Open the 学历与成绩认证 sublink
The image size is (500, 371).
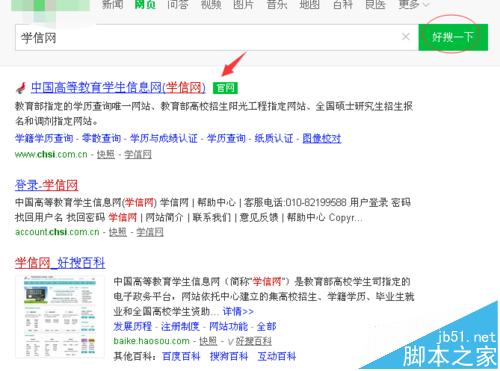(x=164, y=138)
